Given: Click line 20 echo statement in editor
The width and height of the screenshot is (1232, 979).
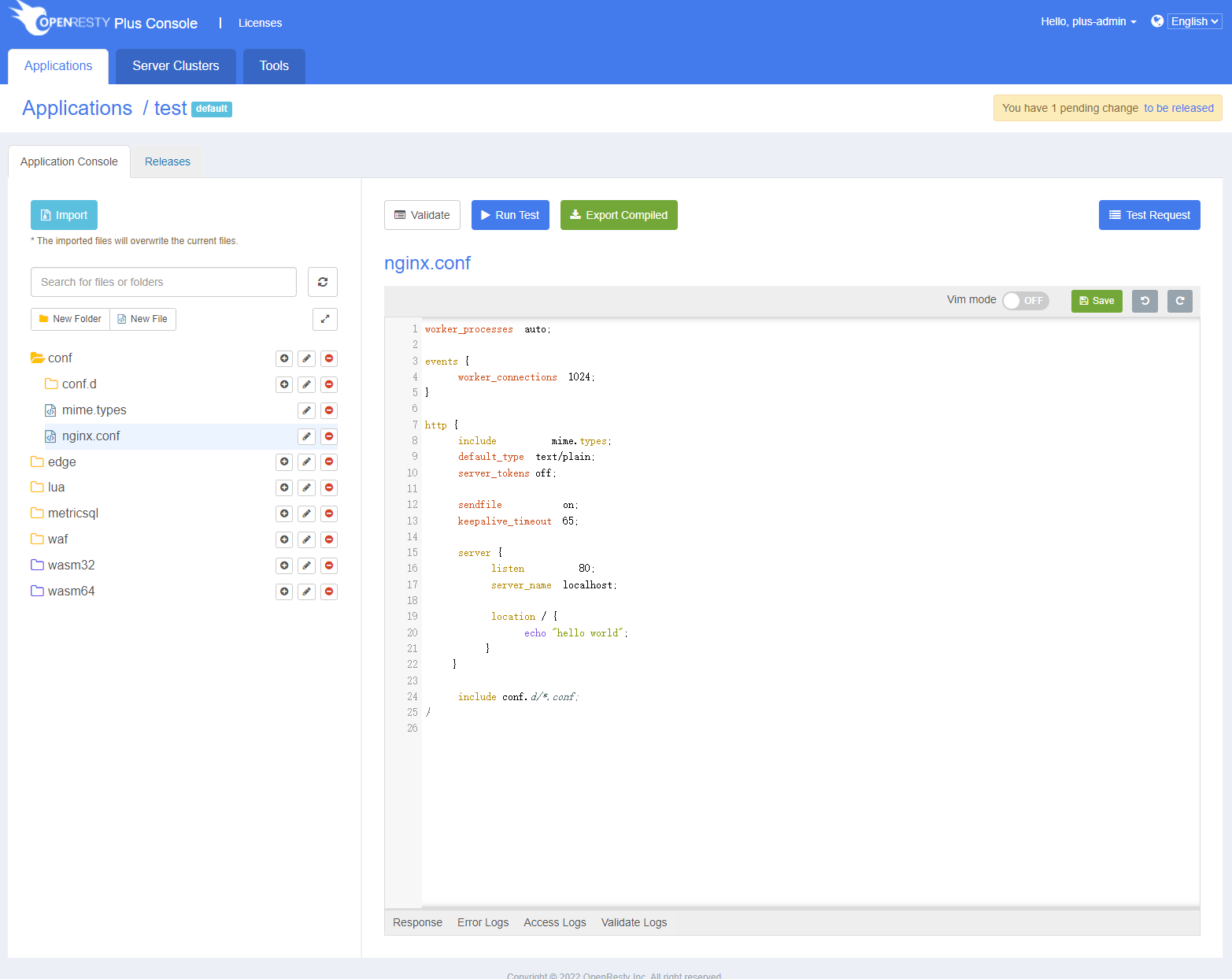Looking at the screenshot, I should point(576,633).
